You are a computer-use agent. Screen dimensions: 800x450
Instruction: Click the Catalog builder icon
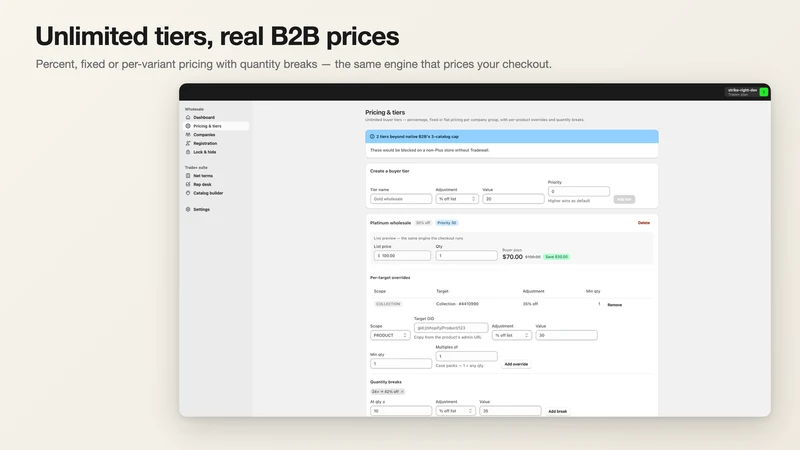point(188,193)
